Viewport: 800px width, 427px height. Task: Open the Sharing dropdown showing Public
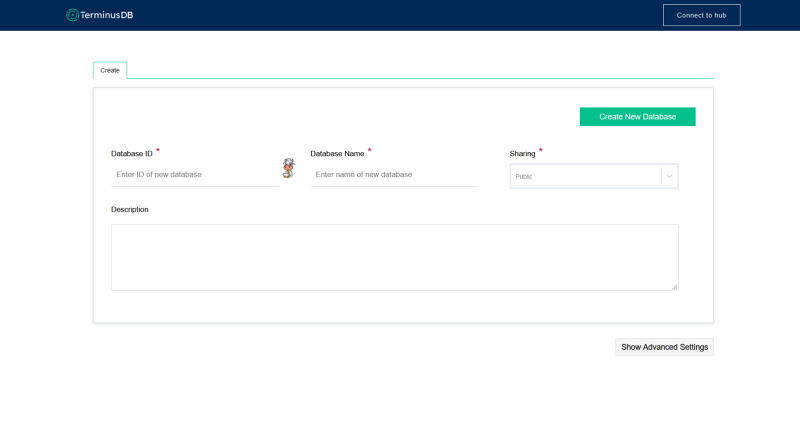(x=594, y=176)
